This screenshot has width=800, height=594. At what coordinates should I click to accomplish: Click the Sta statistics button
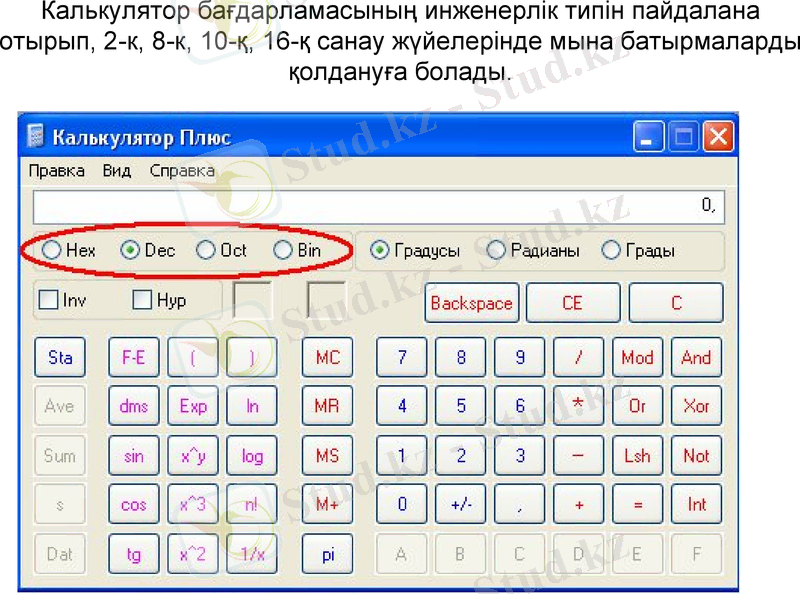pos(60,358)
